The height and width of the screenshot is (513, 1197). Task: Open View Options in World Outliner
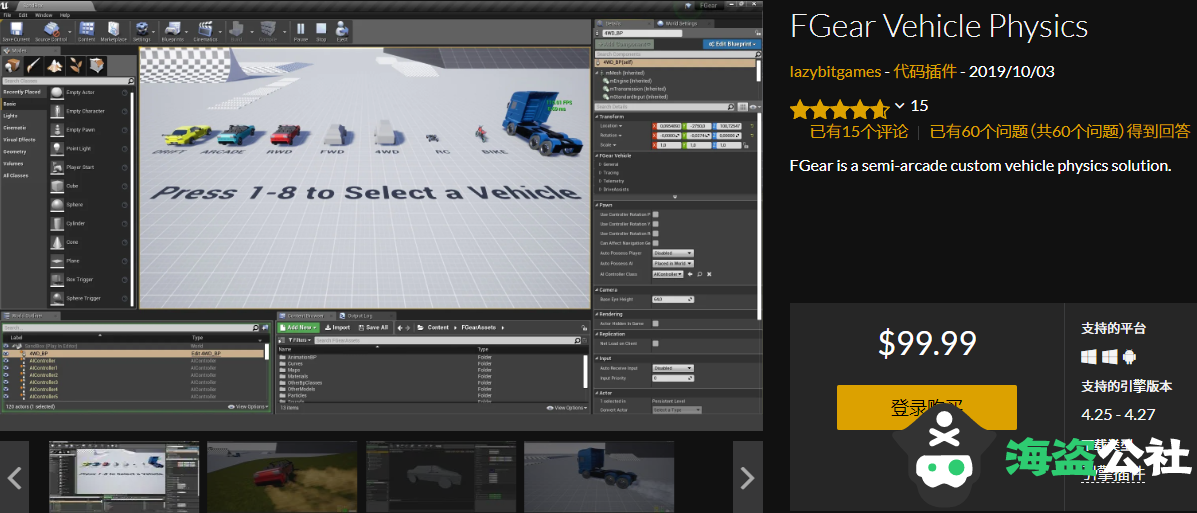click(x=248, y=407)
